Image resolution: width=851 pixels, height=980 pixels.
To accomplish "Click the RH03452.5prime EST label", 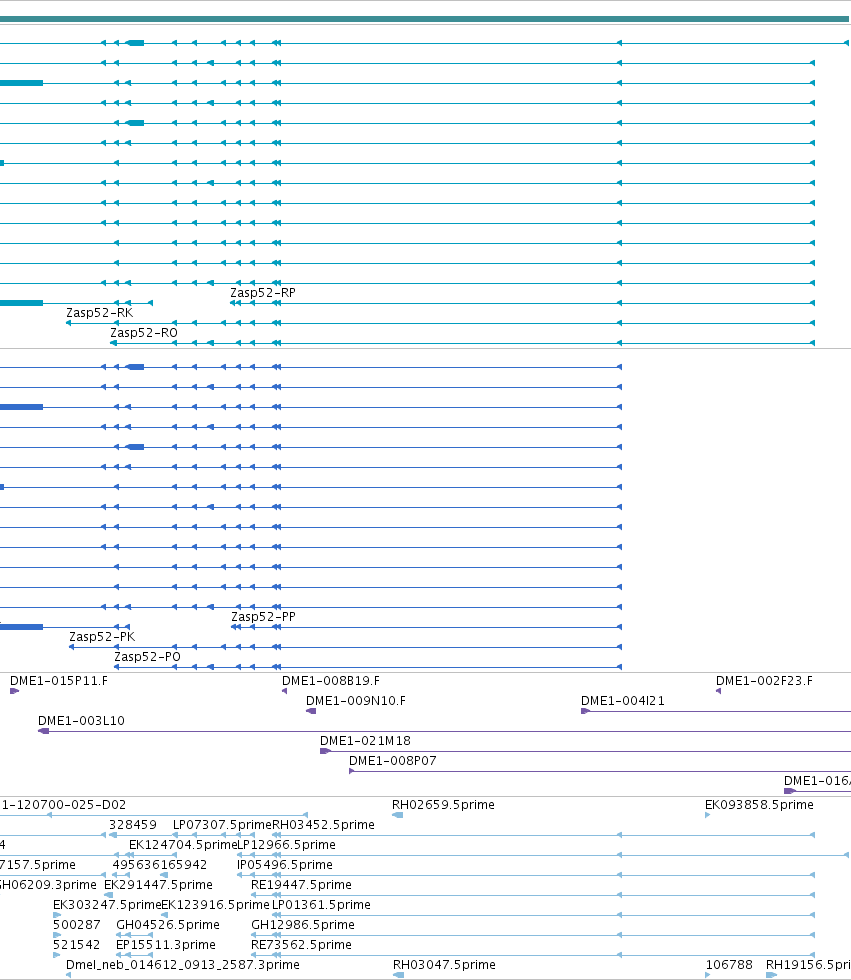I will (x=323, y=824).
